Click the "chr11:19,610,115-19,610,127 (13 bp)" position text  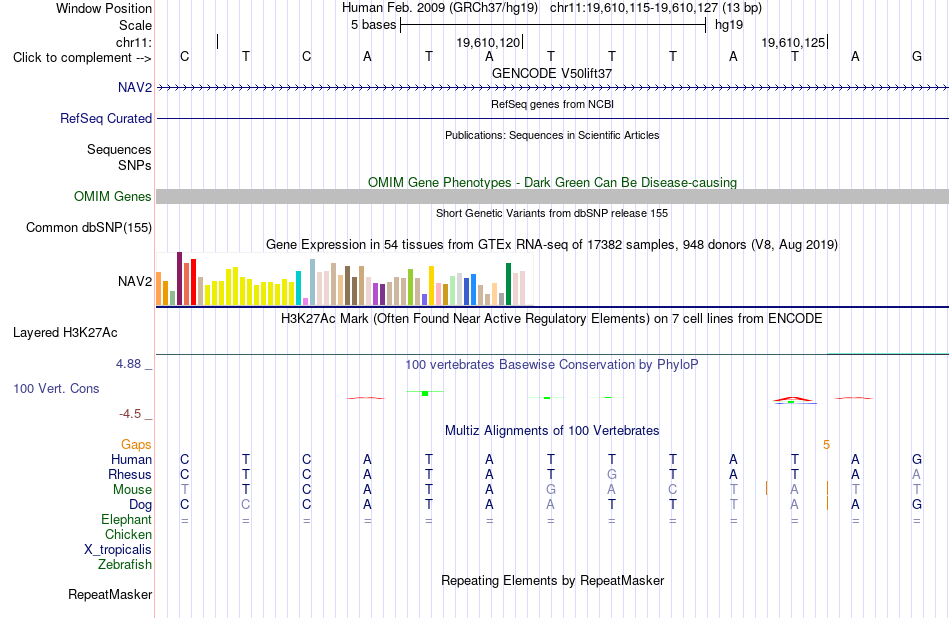656,8
